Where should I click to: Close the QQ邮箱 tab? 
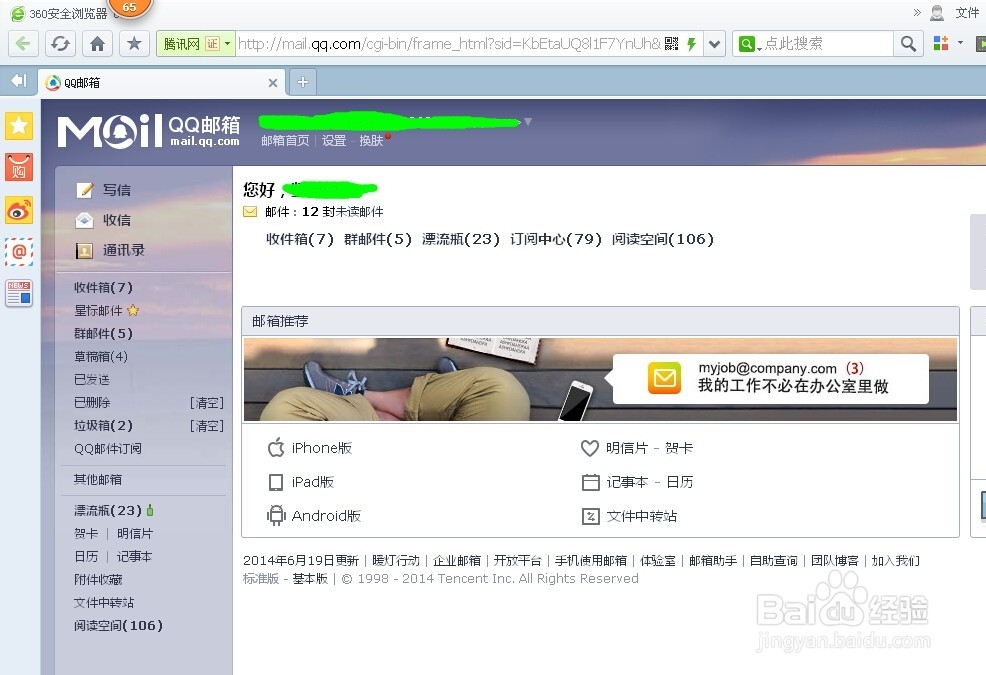[273, 82]
